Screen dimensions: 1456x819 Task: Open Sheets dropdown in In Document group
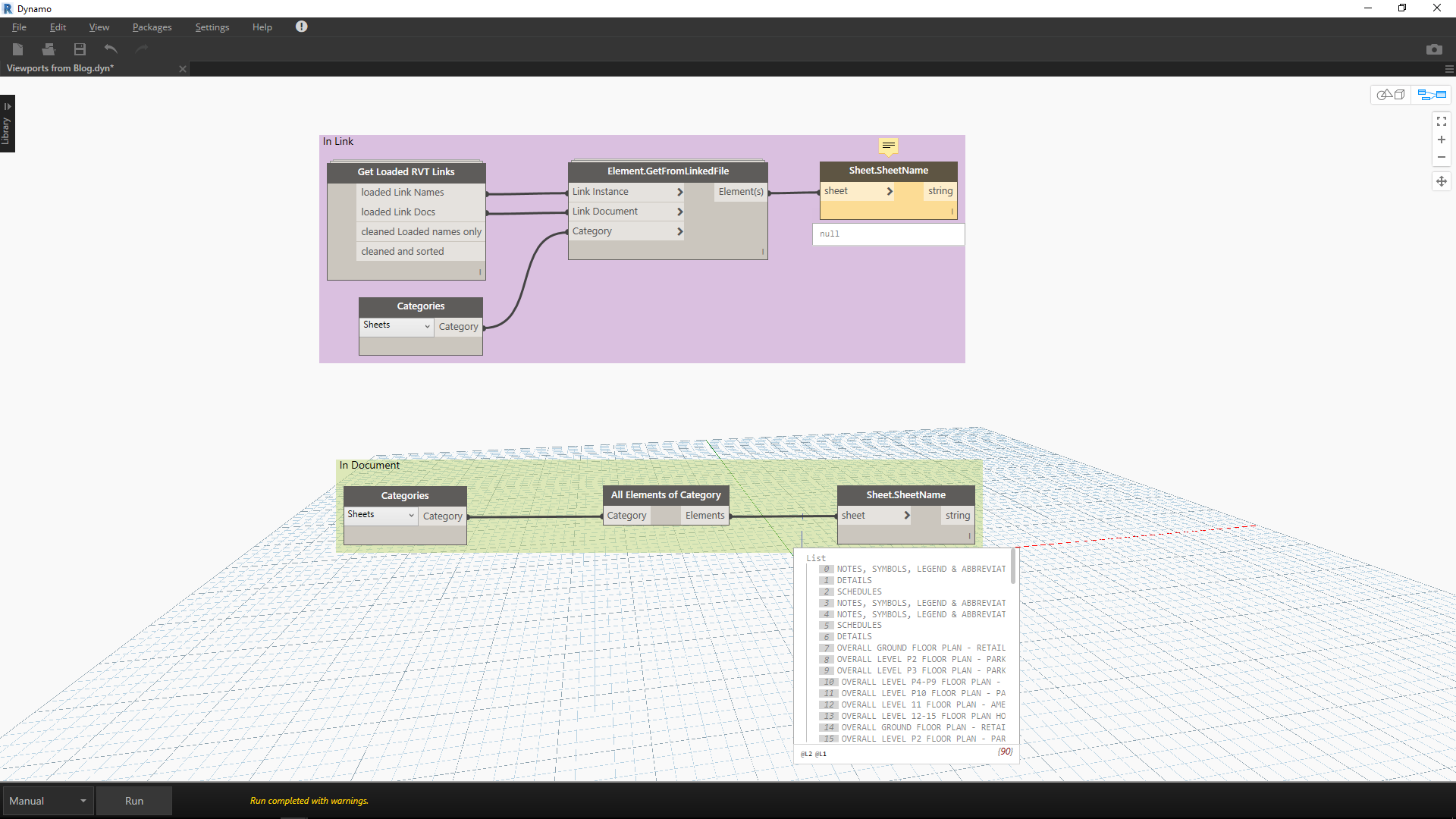[381, 515]
